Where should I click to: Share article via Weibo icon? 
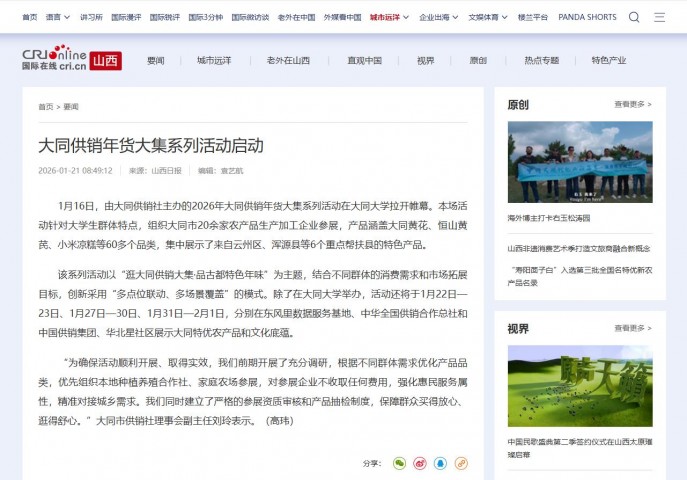click(420, 463)
